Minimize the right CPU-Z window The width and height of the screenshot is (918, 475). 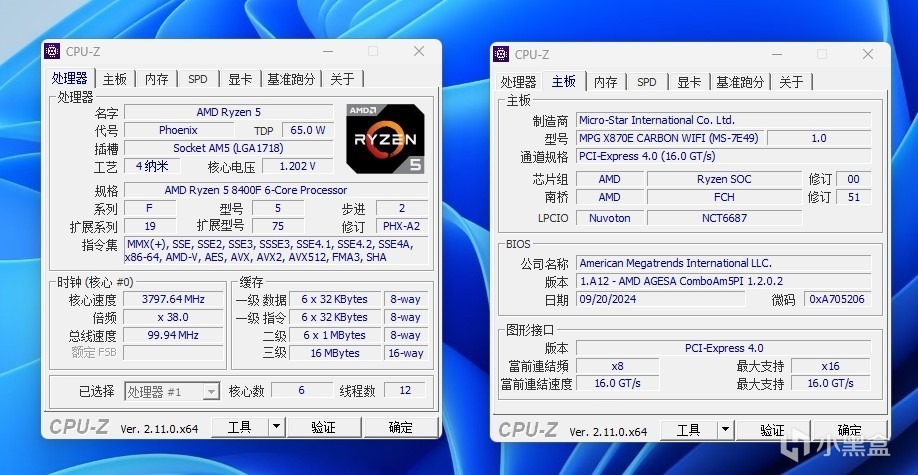[777, 54]
